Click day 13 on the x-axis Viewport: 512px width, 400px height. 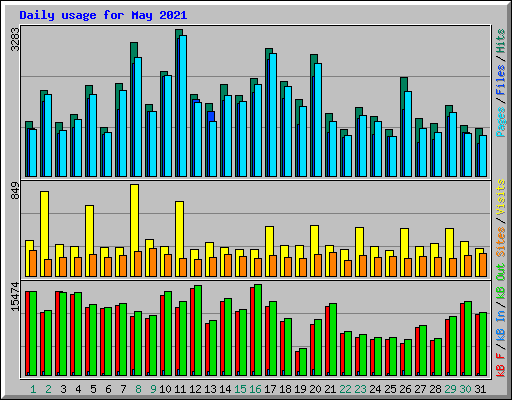point(210,389)
